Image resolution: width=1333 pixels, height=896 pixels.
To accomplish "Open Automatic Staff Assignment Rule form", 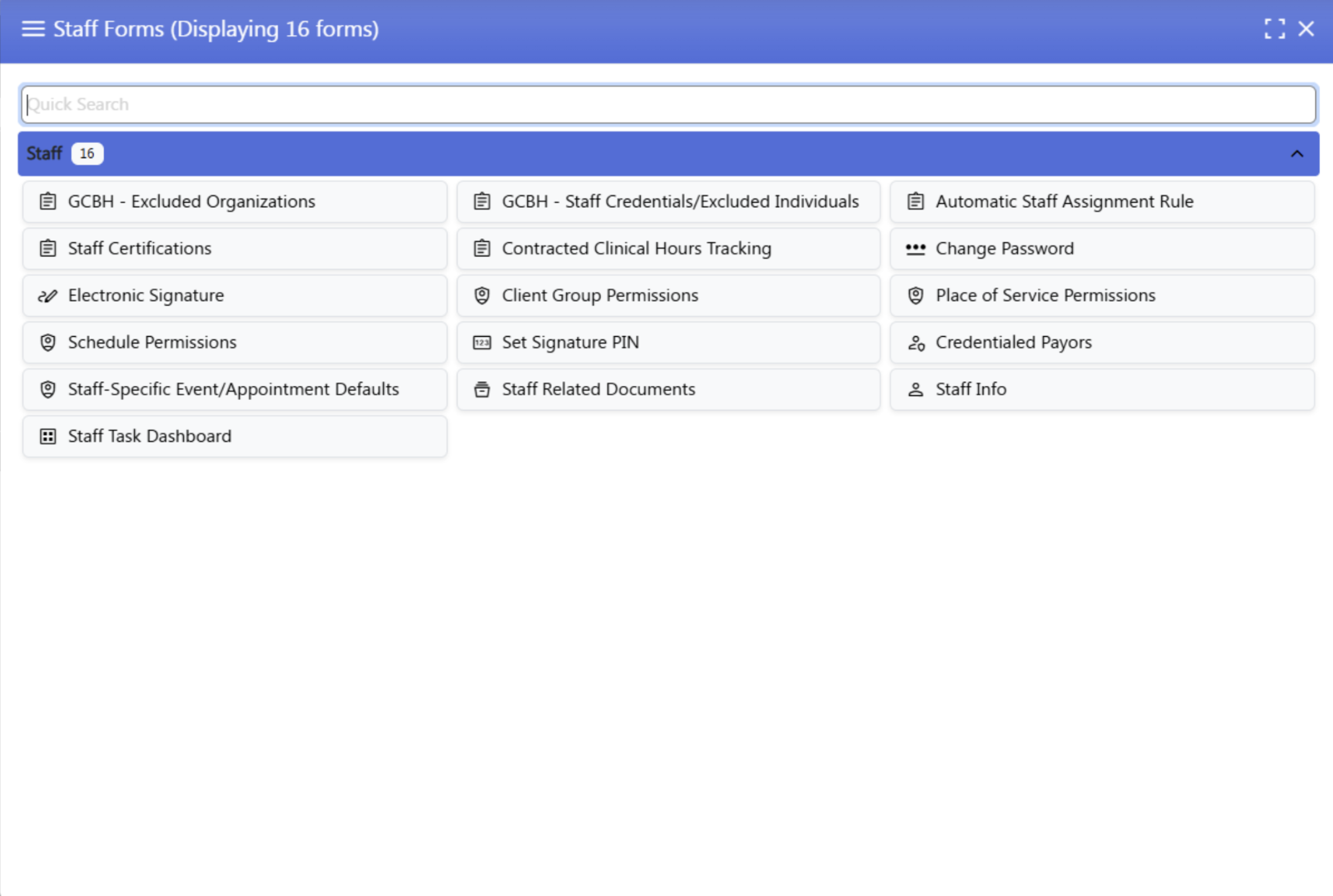I will 1102,201.
